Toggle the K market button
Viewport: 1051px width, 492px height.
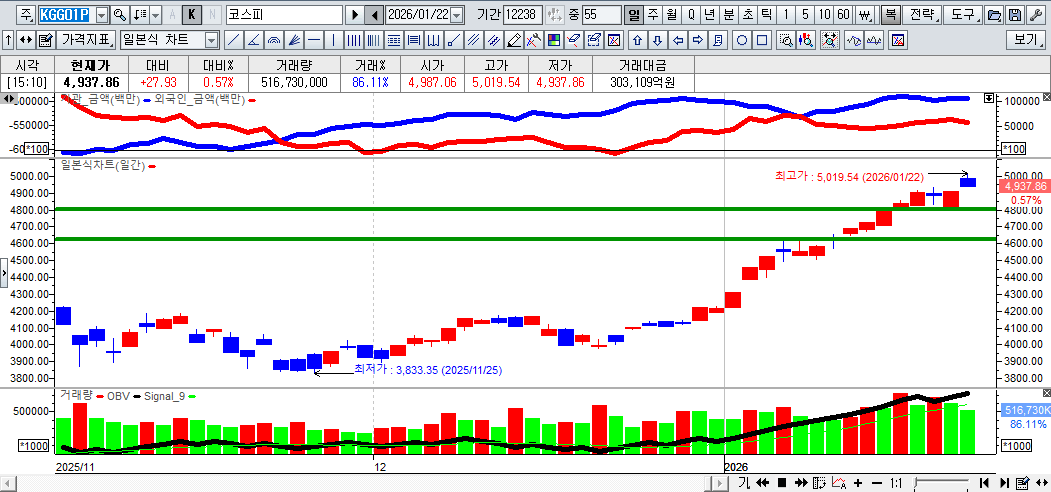click(x=192, y=15)
